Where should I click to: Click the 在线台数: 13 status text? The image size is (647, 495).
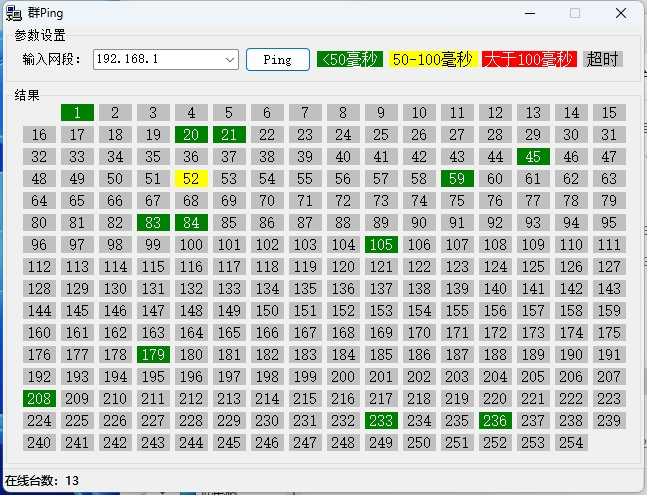tap(42, 481)
